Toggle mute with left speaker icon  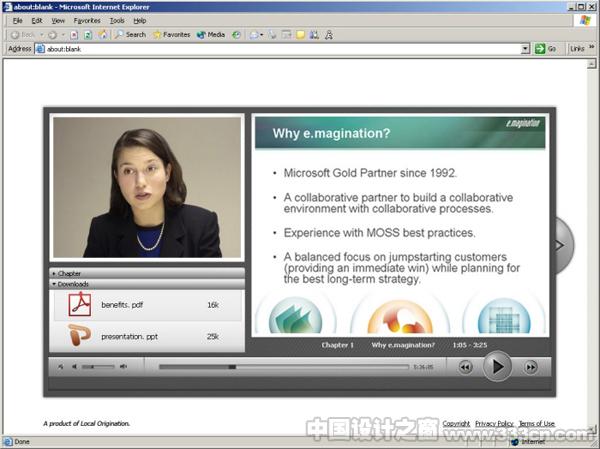pyautogui.click(x=74, y=367)
